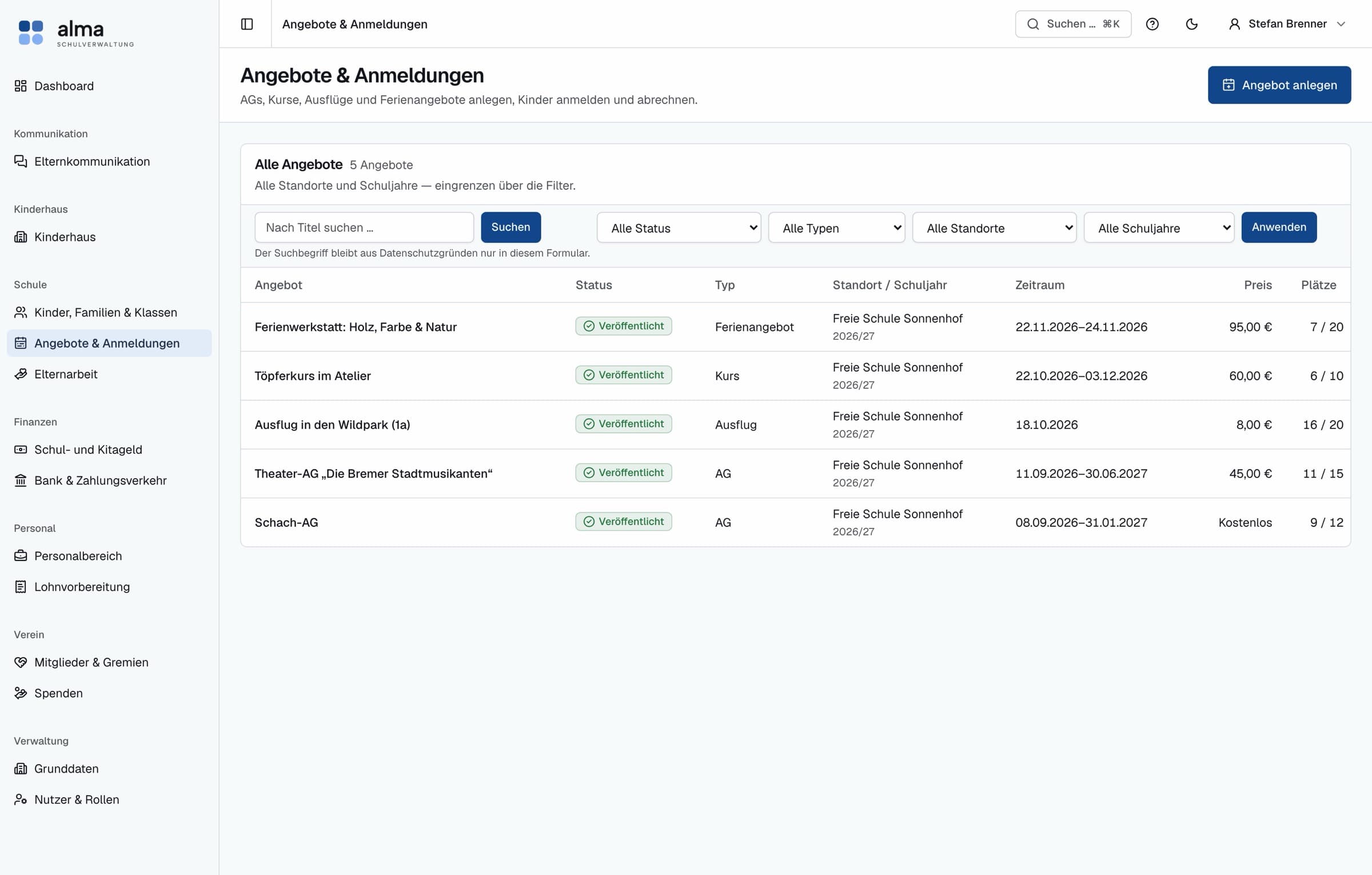Click the Nutzer & Rollen icon

click(21, 800)
